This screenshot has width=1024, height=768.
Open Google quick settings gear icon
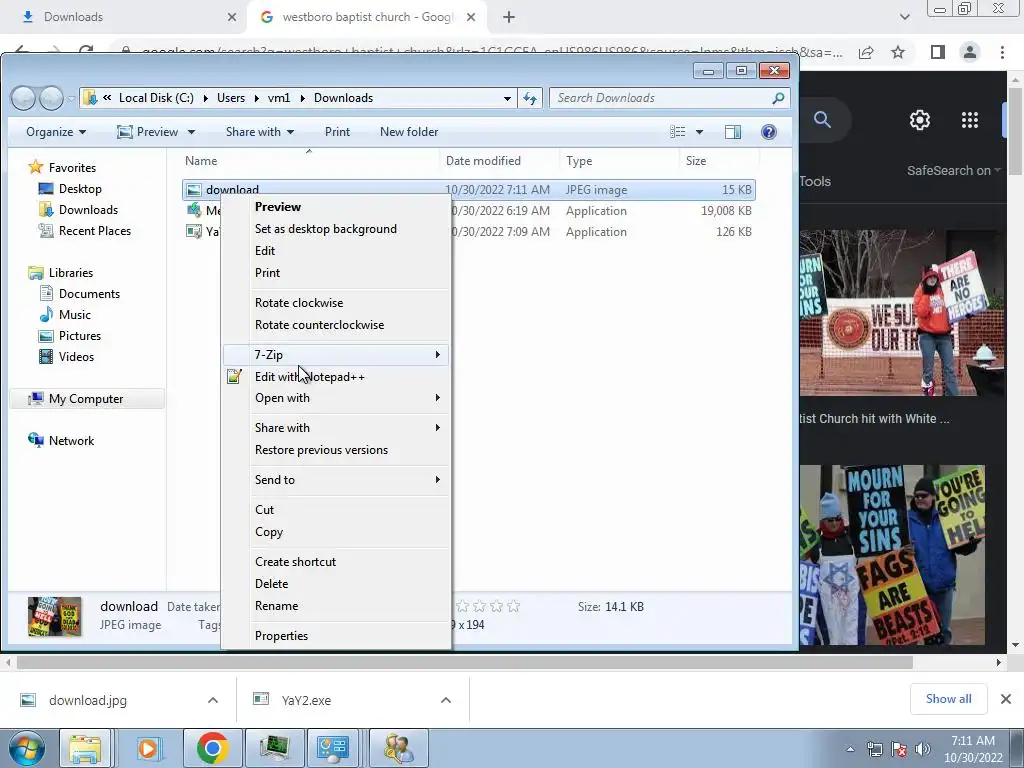pyautogui.click(x=920, y=120)
